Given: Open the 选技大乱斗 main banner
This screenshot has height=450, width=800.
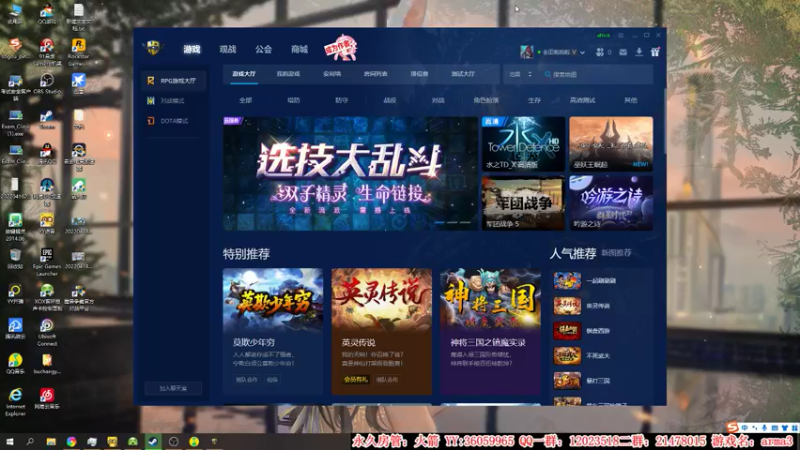Looking at the screenshot, I should point(351,173).
